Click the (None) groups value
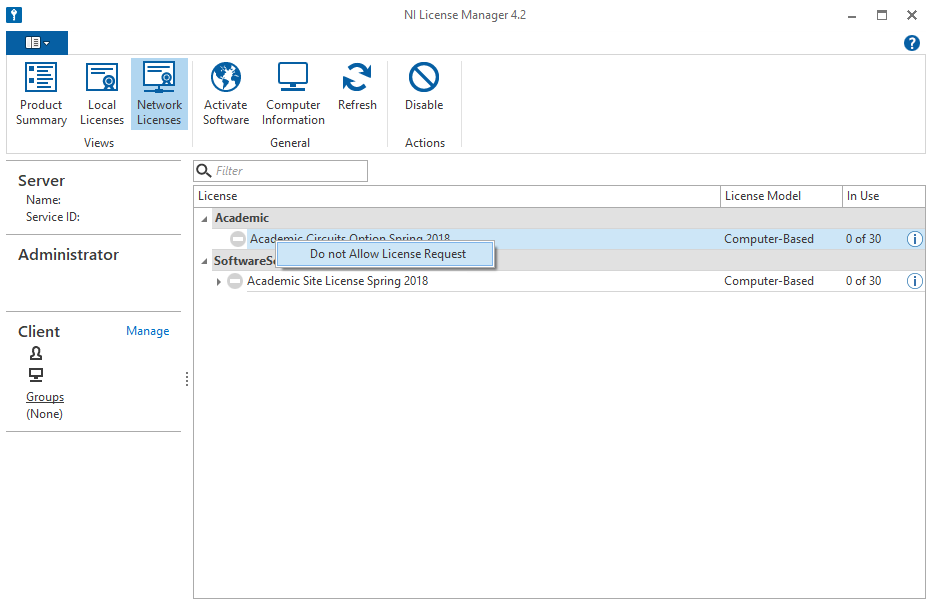Image resolution: width=930 pixels, height=604 pixels. click(44, 414)
